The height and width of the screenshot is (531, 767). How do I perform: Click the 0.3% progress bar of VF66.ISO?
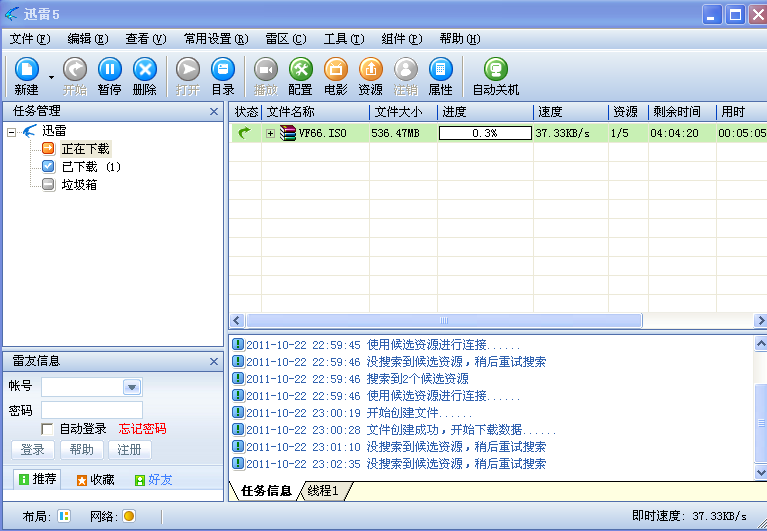coord(485,133)
